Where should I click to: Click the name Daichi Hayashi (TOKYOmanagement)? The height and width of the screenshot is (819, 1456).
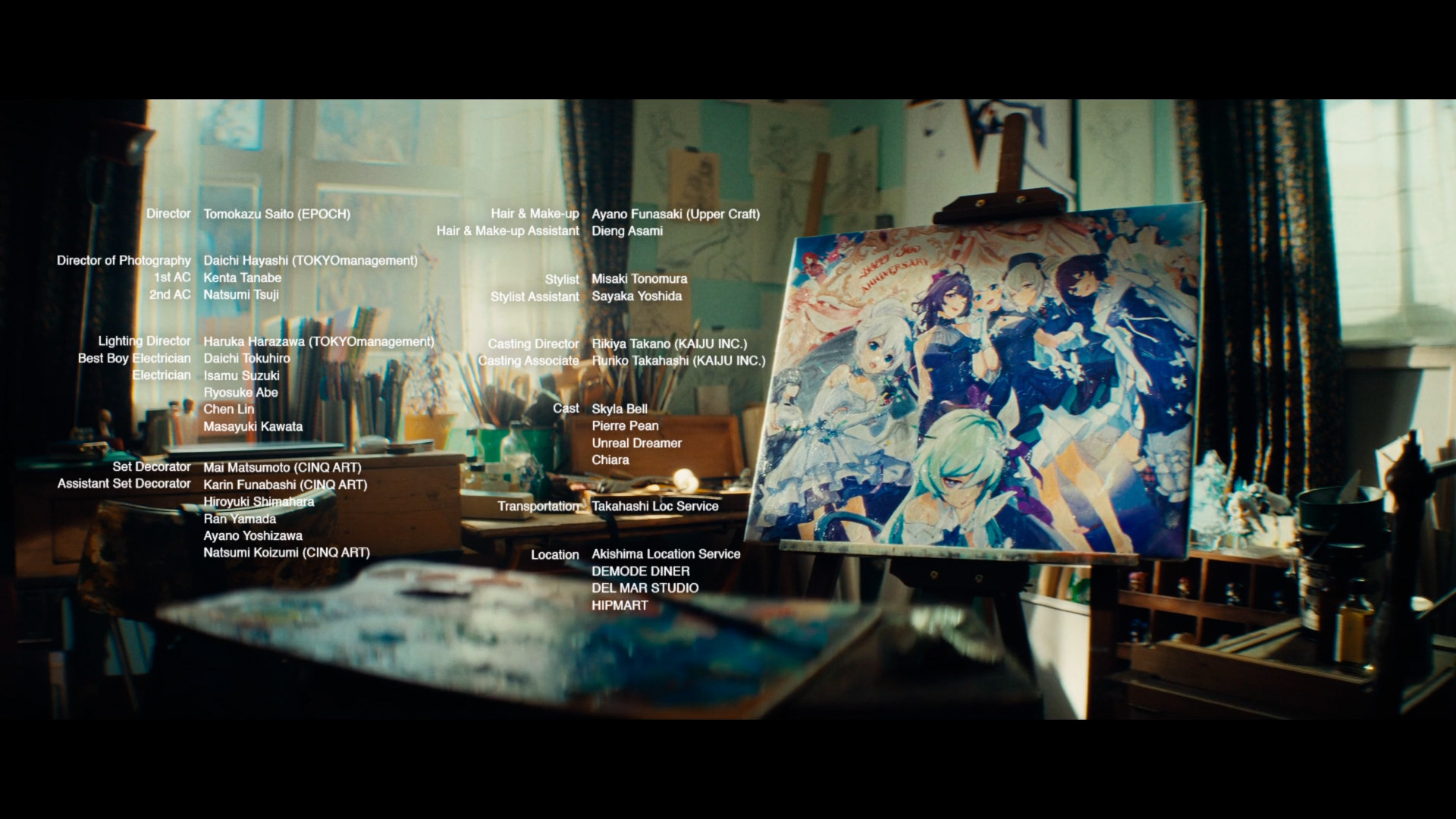pyautogui.click(x=310, y=261)
